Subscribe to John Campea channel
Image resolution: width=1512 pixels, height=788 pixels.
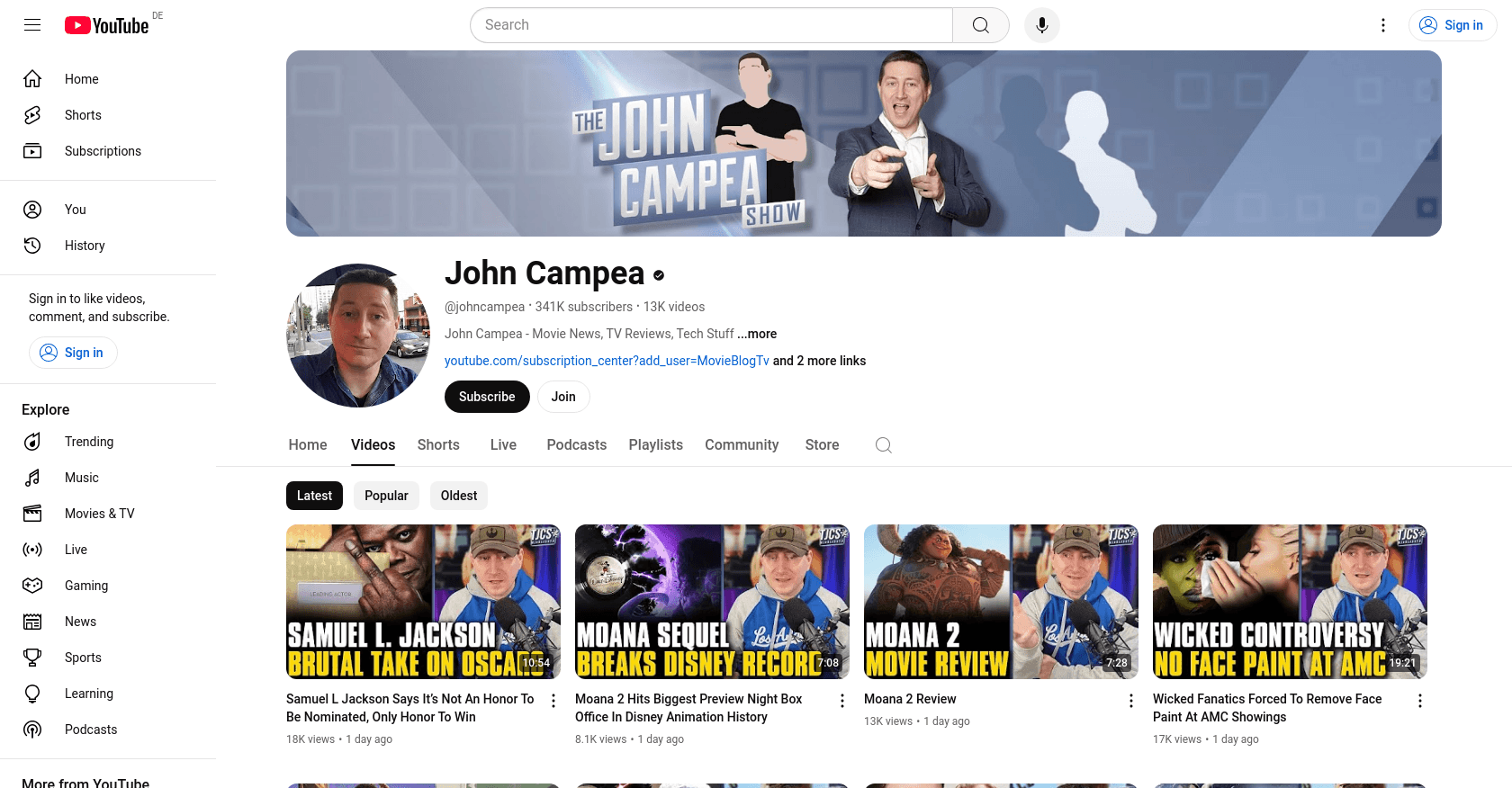pyautogui.click(x=487, y=397)
